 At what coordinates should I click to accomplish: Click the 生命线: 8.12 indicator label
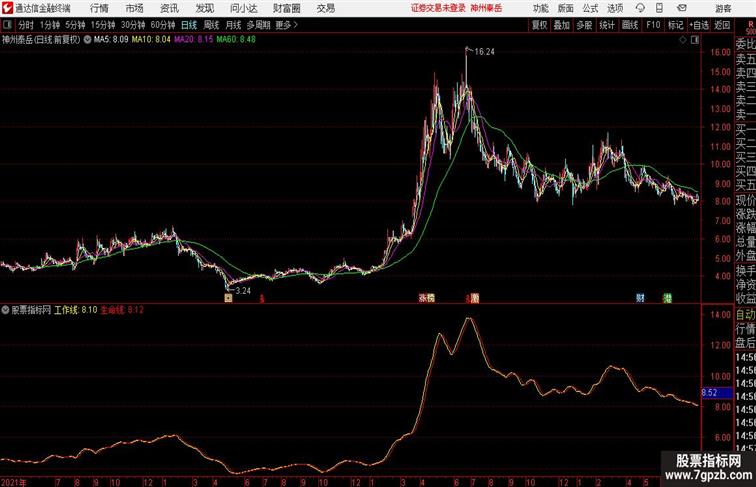122,310
